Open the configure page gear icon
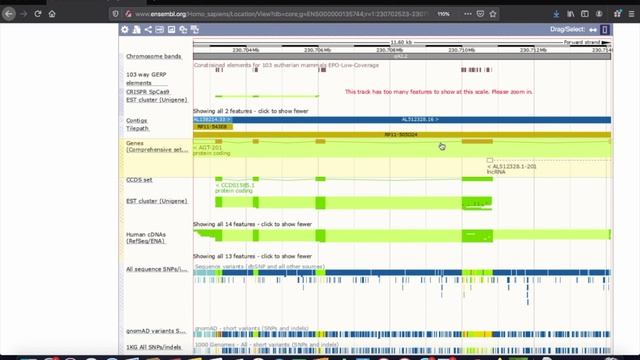This screenshot has height=360, width=640. tap(124, 29)
